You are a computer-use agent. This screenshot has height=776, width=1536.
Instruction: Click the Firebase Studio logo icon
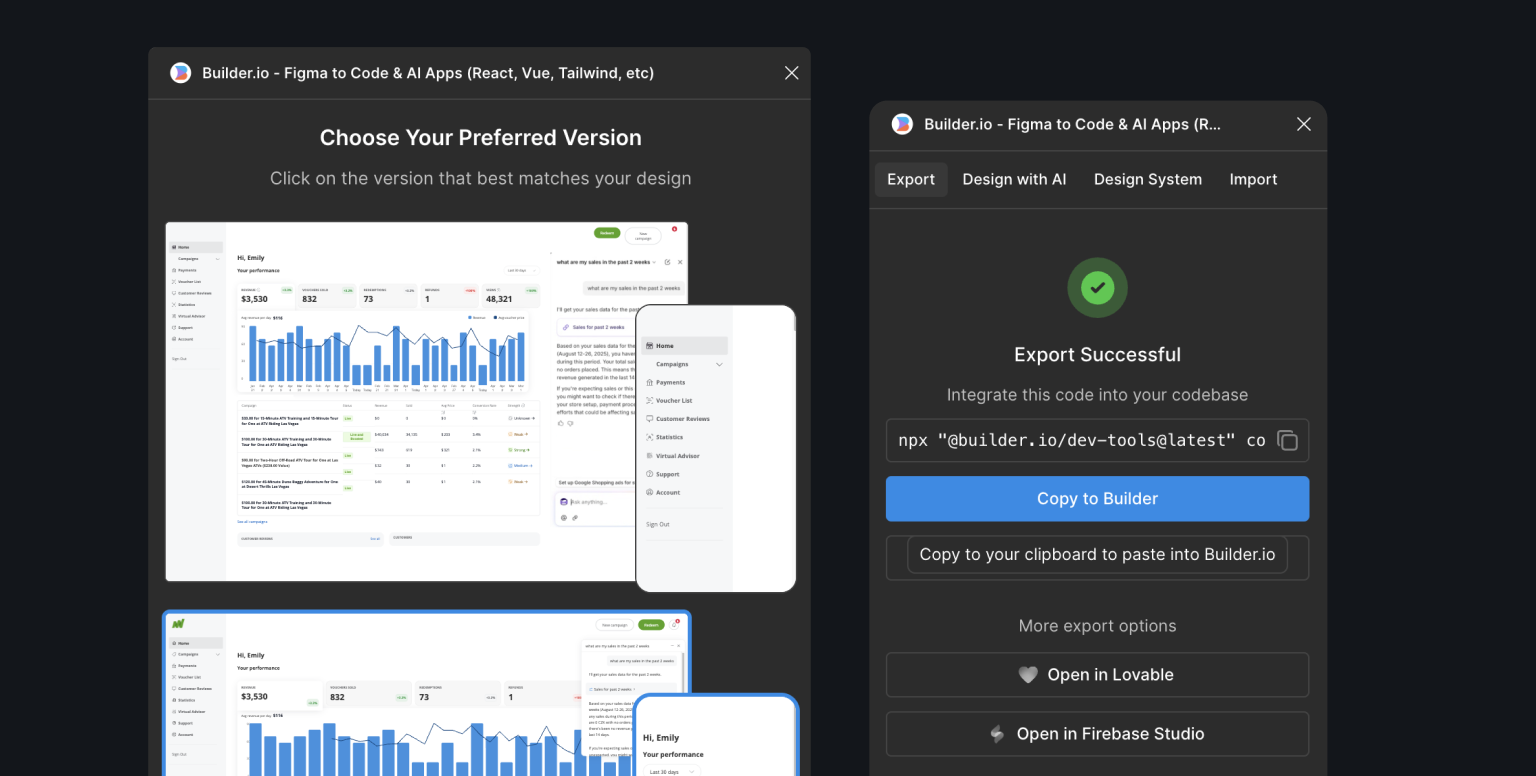click(x=997, y=734)
